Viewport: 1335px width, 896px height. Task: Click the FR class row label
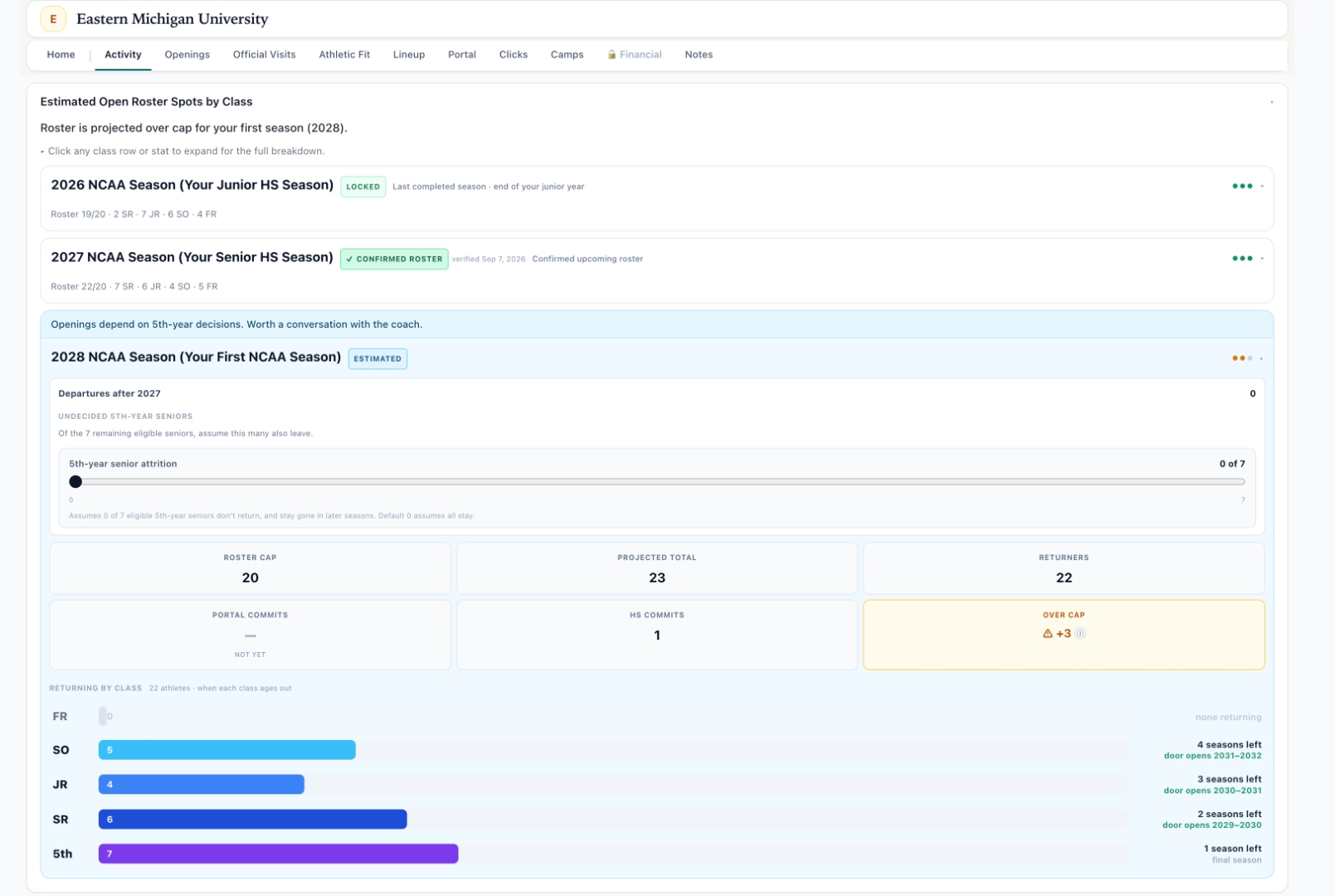pos(61,716)
